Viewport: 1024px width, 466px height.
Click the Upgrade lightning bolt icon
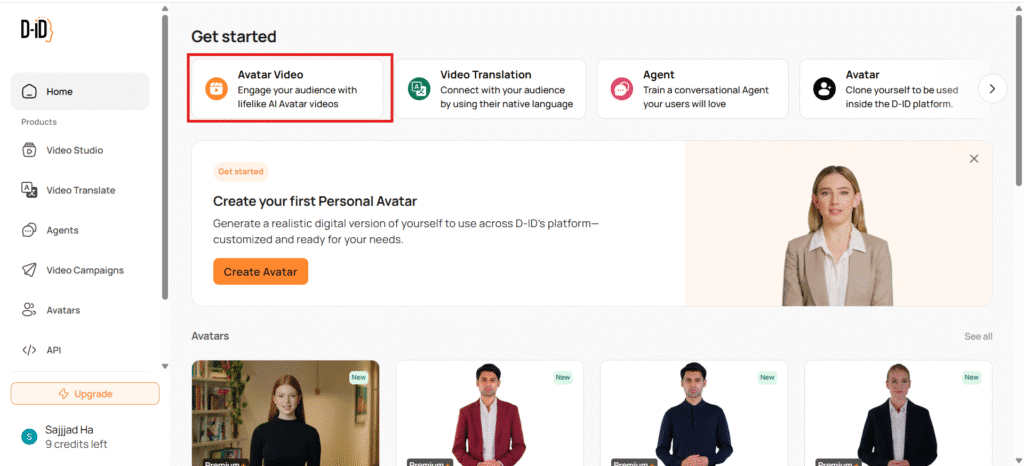click(63, 394)
